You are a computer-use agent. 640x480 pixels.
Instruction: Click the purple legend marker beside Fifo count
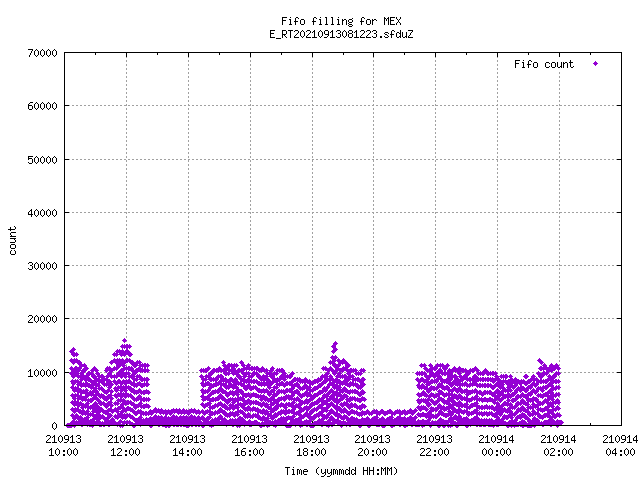coord(596,64)
